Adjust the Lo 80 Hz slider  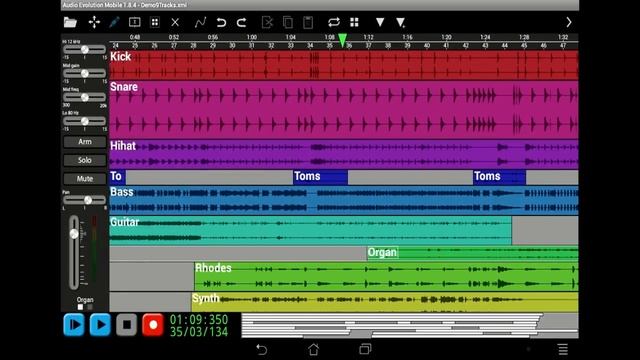[x=84, y=121]
